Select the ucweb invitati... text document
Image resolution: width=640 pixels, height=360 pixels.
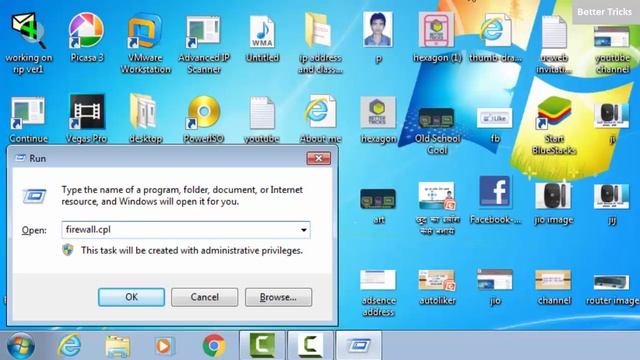[553, 43]
